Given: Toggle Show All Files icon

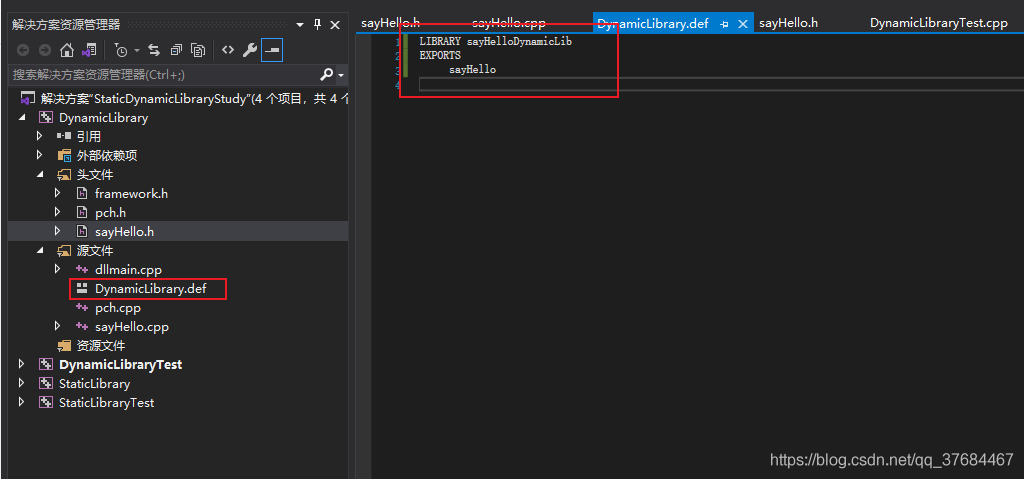Looking at the screenshot, I should coord(199,50).
